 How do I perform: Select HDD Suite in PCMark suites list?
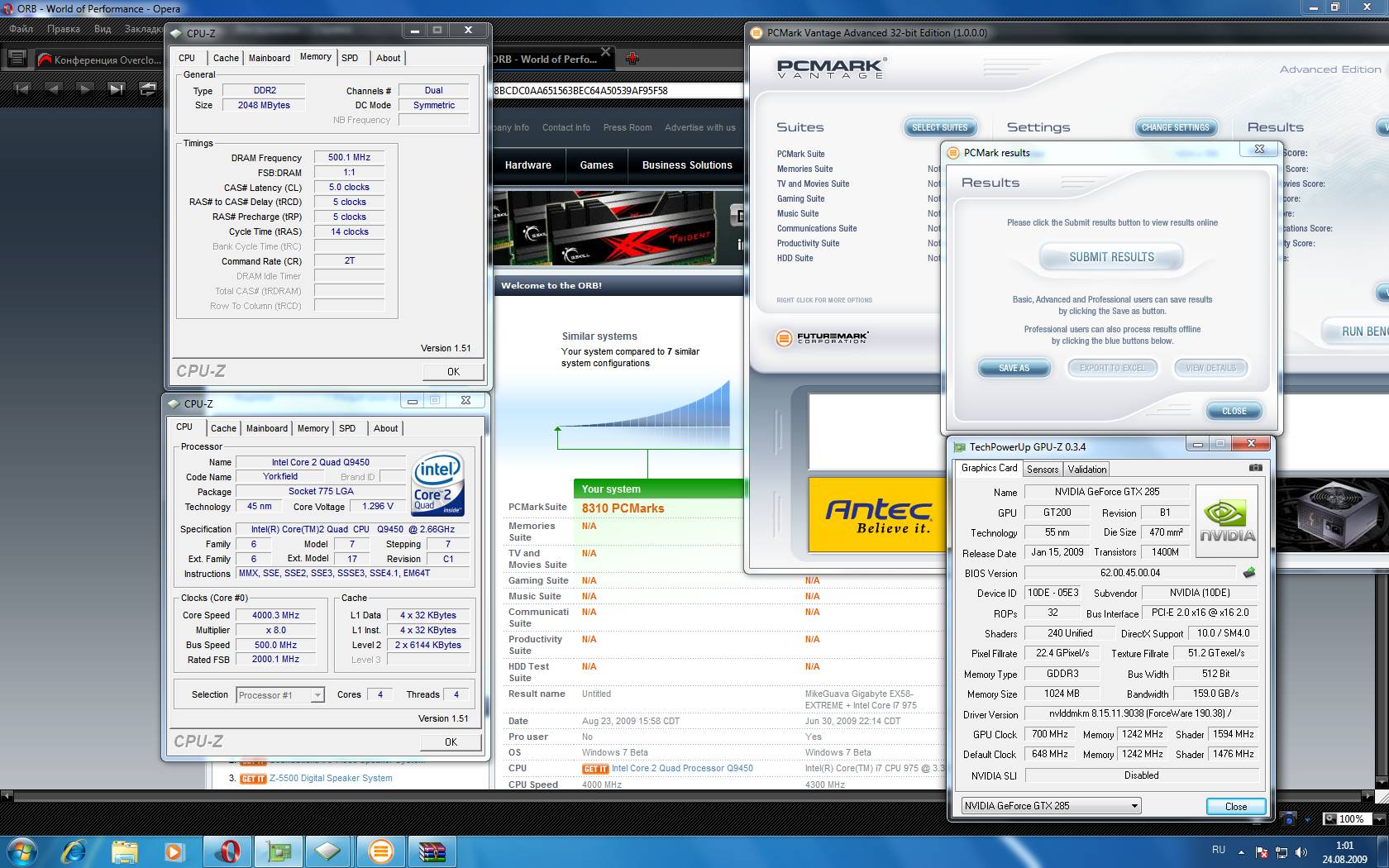point(795,258)
